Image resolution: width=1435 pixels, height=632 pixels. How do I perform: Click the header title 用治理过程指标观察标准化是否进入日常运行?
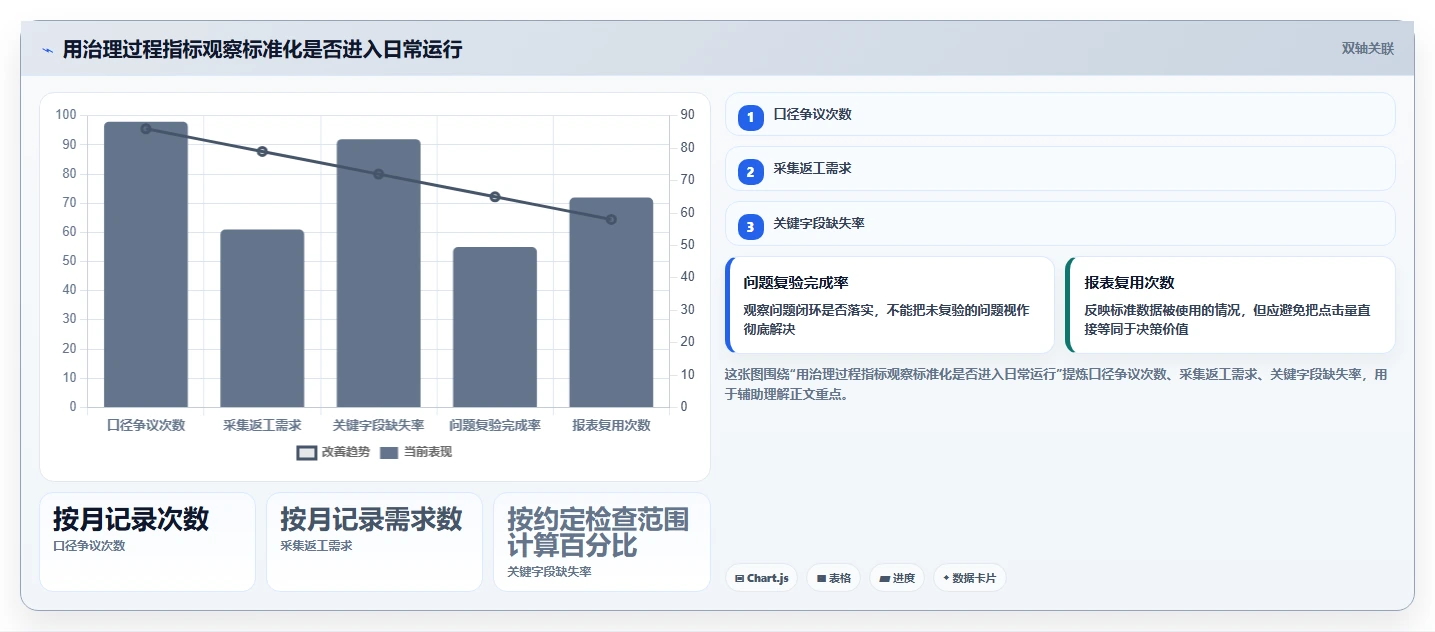click(262, 49)
